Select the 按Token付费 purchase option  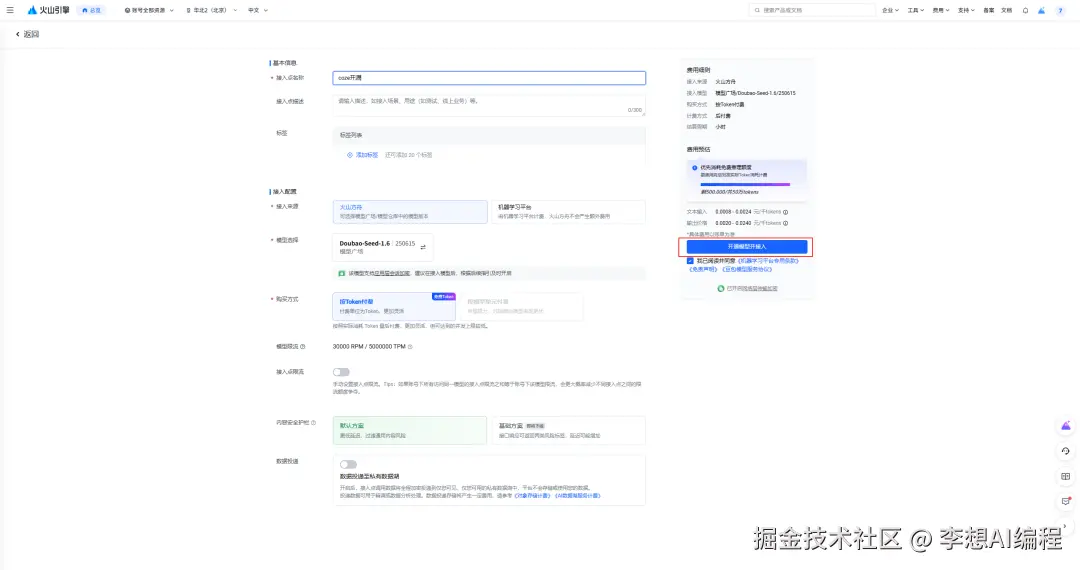point(394,306)
